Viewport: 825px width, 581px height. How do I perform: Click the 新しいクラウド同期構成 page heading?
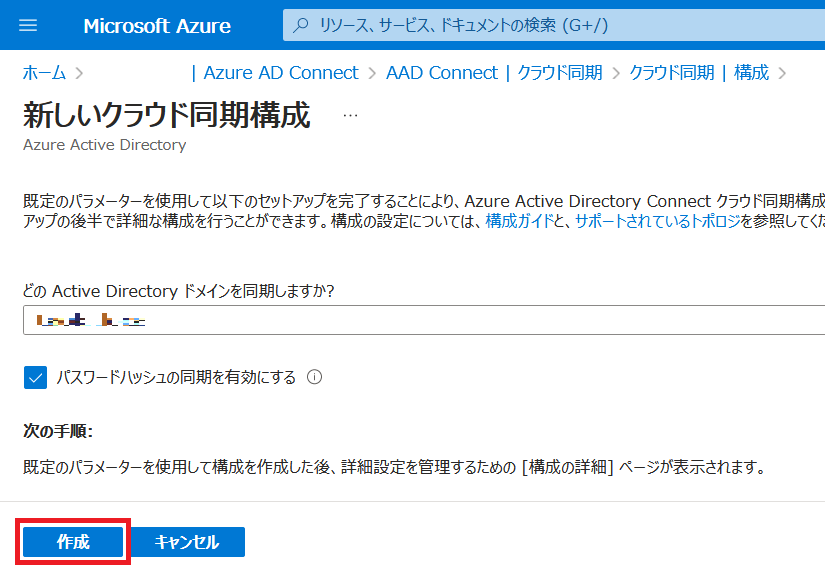tap(166, 115)
